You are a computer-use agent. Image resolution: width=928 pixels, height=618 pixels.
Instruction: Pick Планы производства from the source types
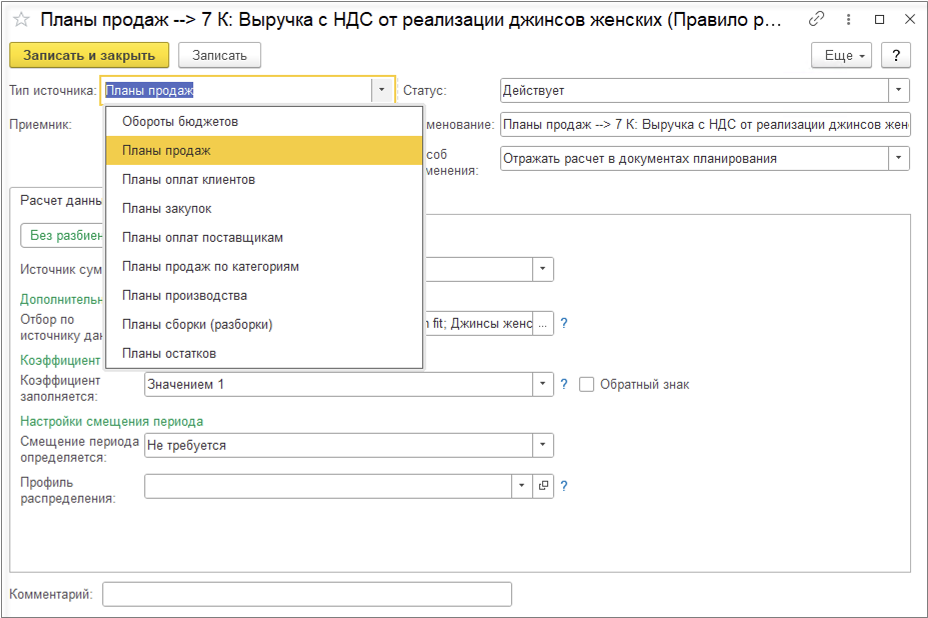point(184,295)
